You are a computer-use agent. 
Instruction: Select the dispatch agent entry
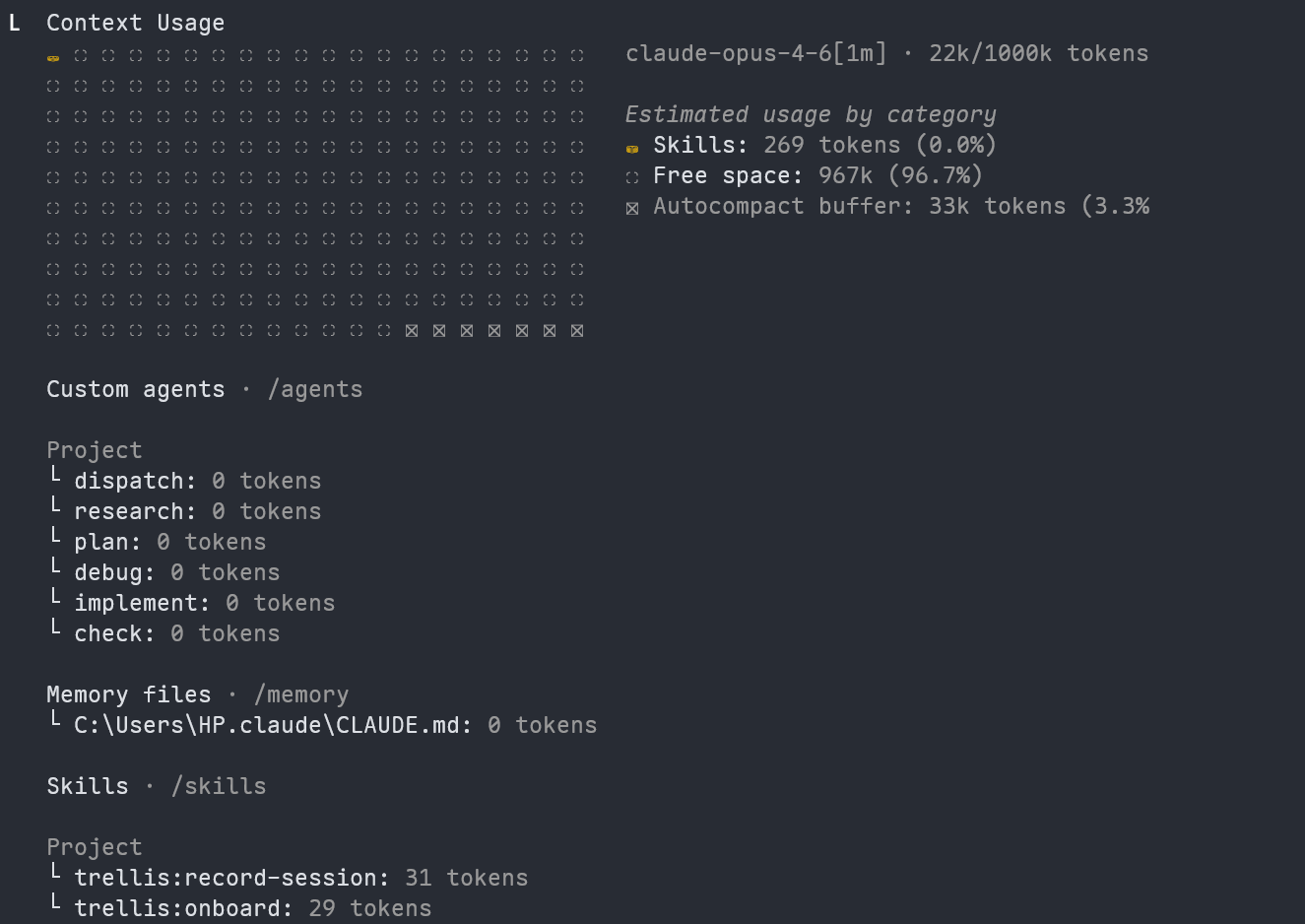point(197,481)
